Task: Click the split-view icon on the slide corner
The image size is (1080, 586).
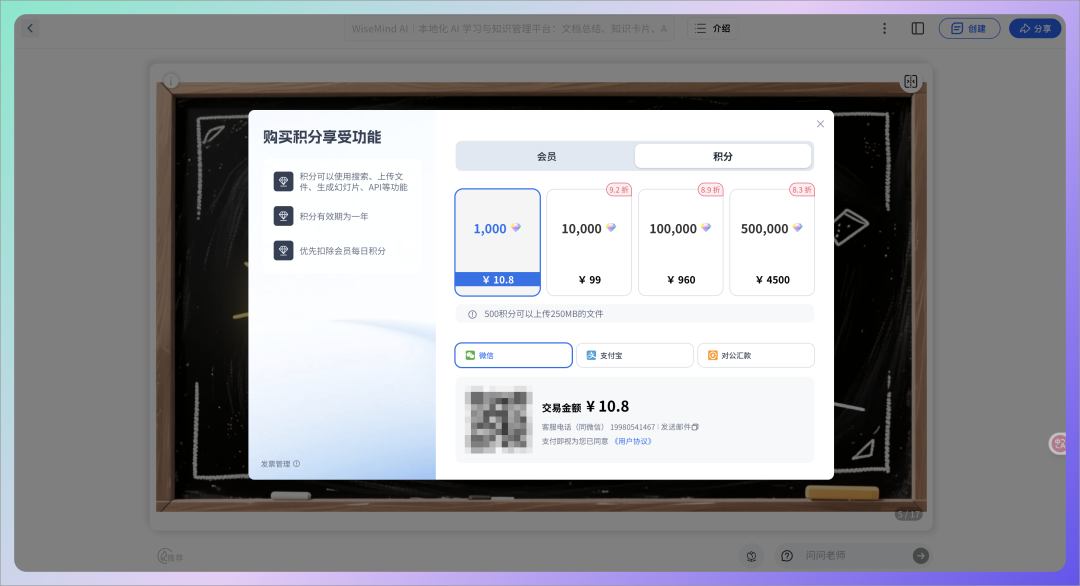Action: coord(911,82)
